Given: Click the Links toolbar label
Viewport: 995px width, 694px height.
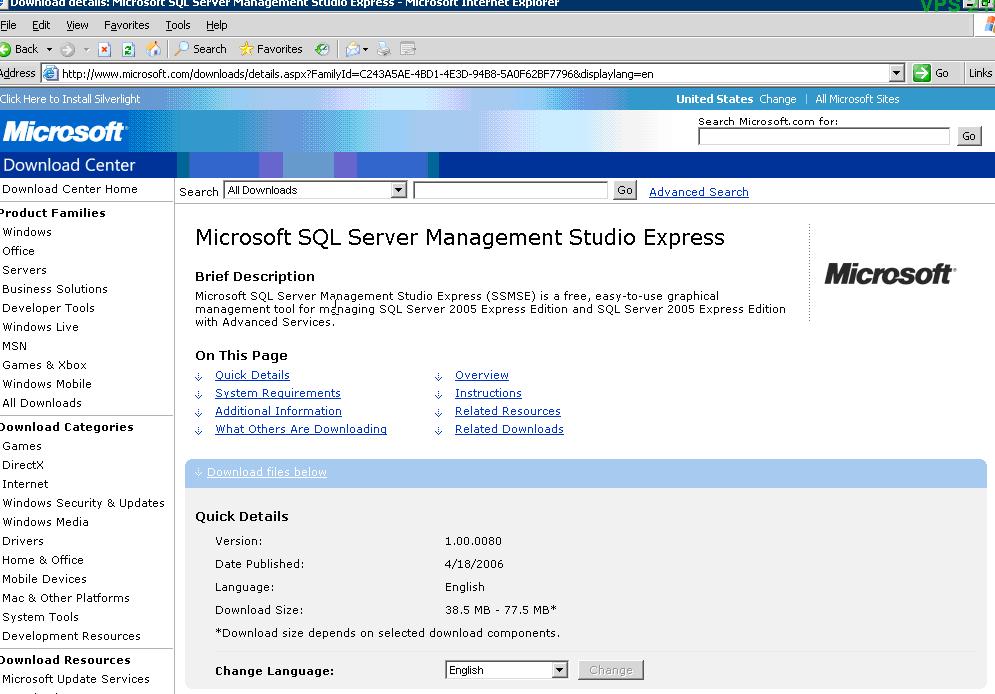Looking at the screenshot, I should tap(980, 73).
